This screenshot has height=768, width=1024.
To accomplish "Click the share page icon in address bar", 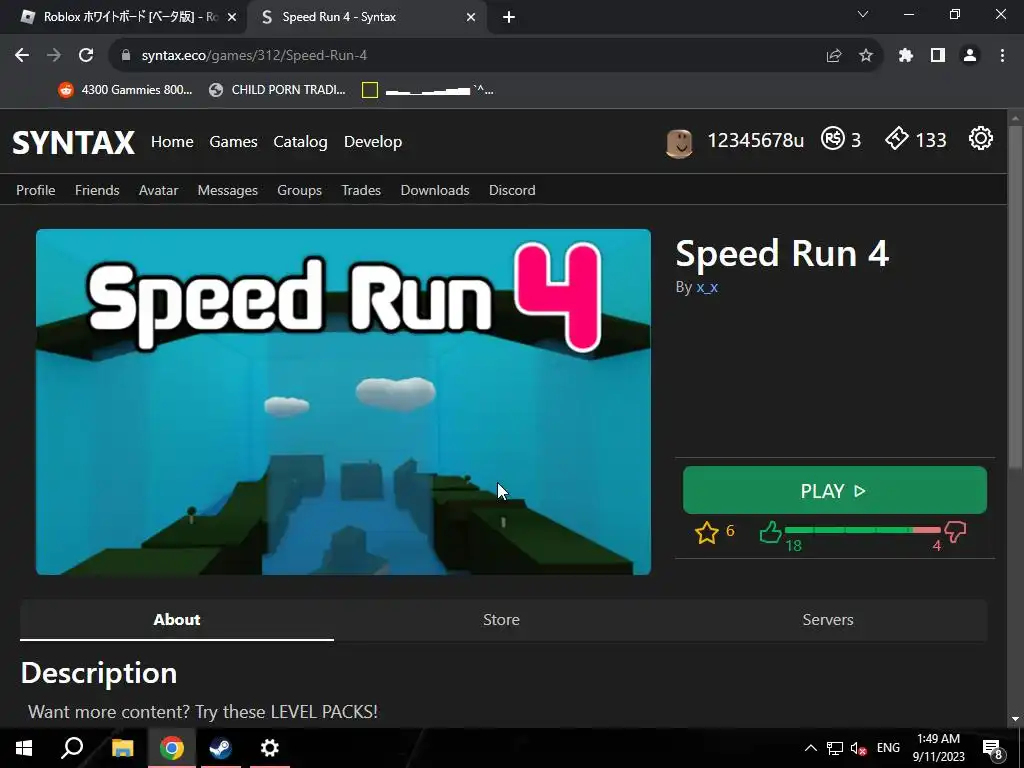I will coord(834,56).
